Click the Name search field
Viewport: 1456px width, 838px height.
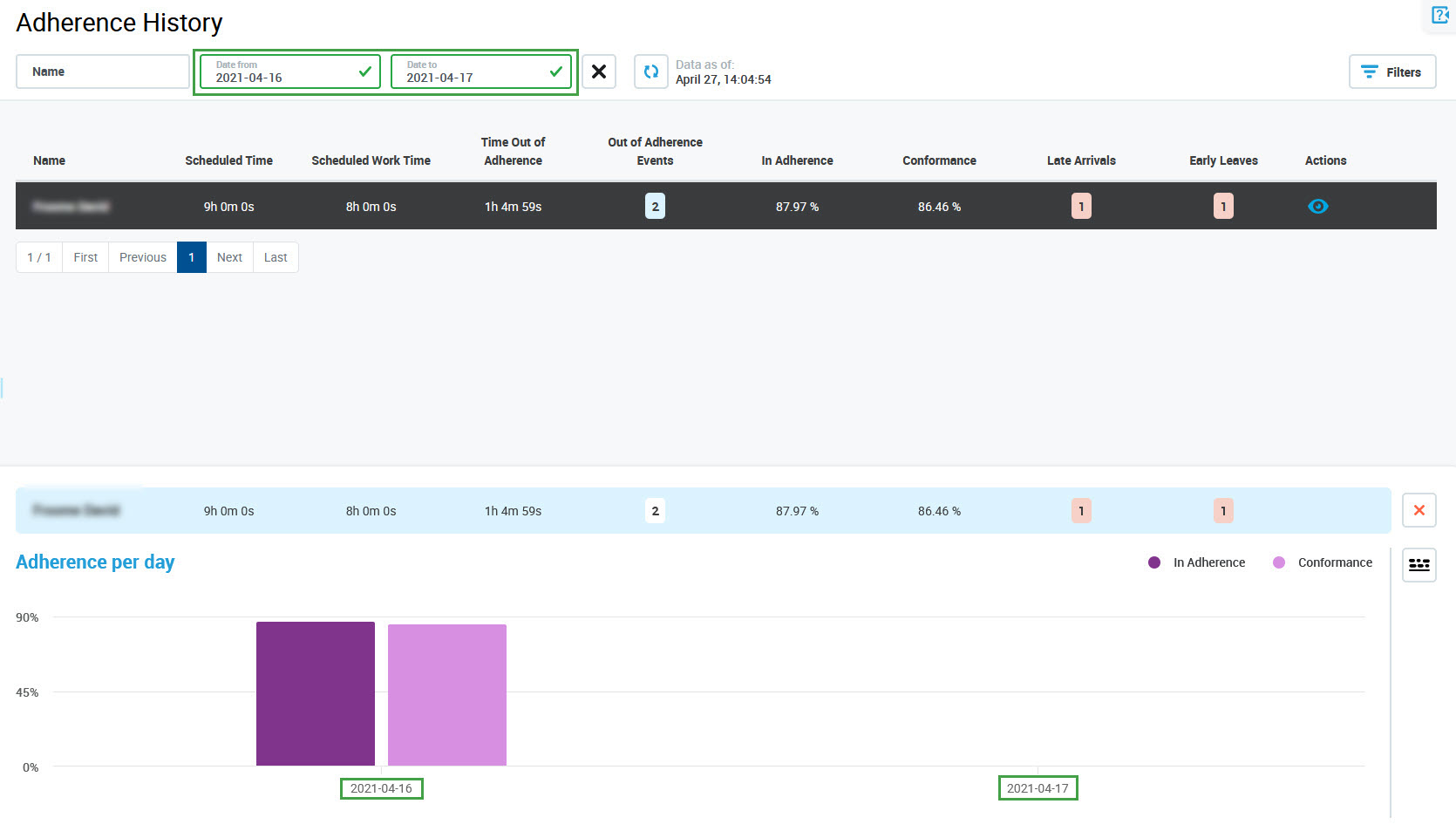click(102, 72)
